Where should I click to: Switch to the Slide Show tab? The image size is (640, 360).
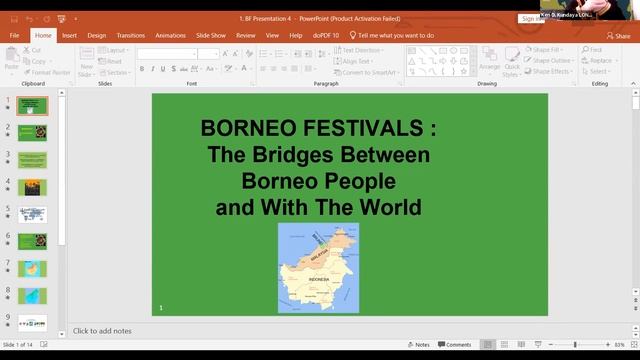(x=211, y=36)
